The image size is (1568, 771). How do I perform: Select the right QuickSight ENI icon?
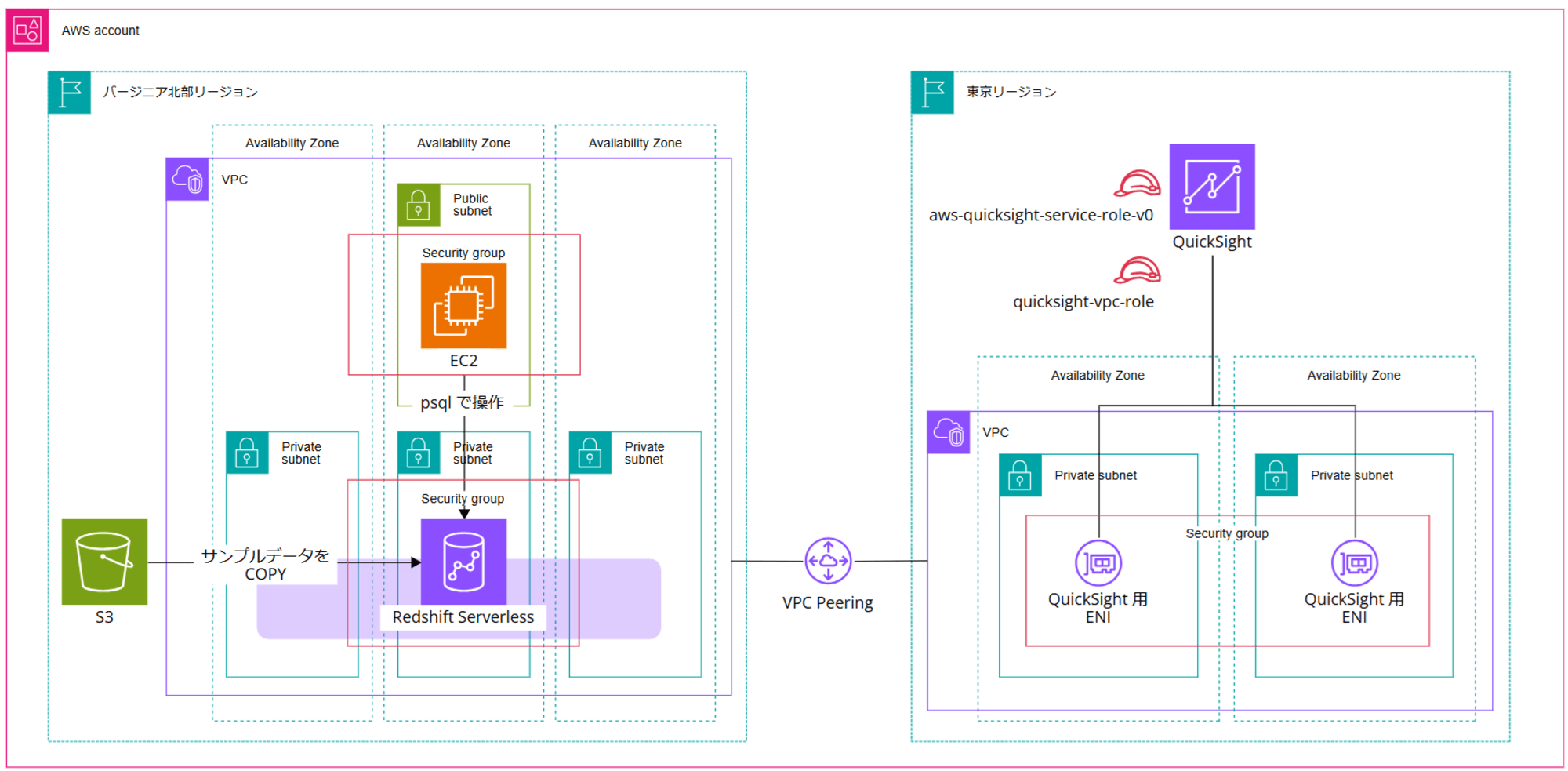tap(1355, 563)
